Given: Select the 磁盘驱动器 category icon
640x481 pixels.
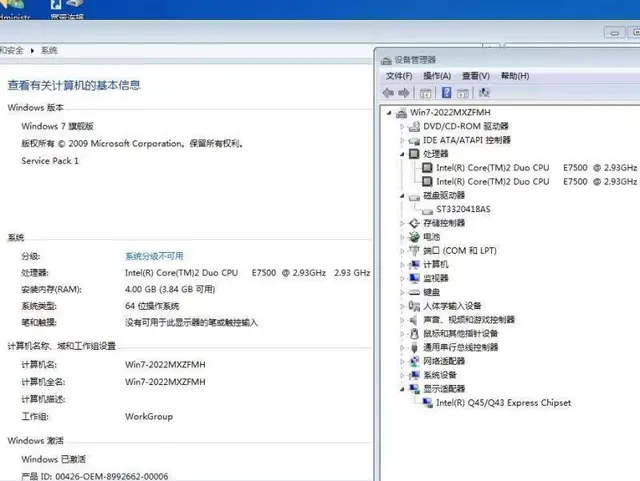Looking at the screenshot, I should pos(414,197).
